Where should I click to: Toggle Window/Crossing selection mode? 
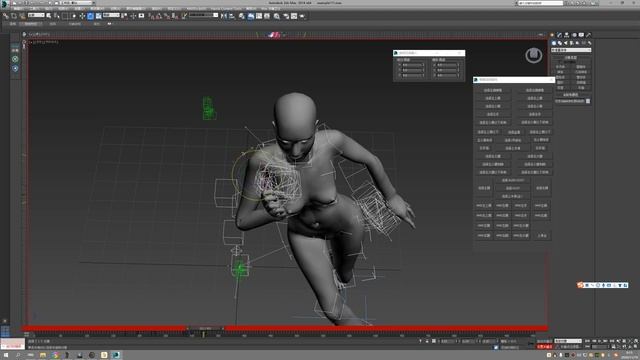[x=73, y=16]
